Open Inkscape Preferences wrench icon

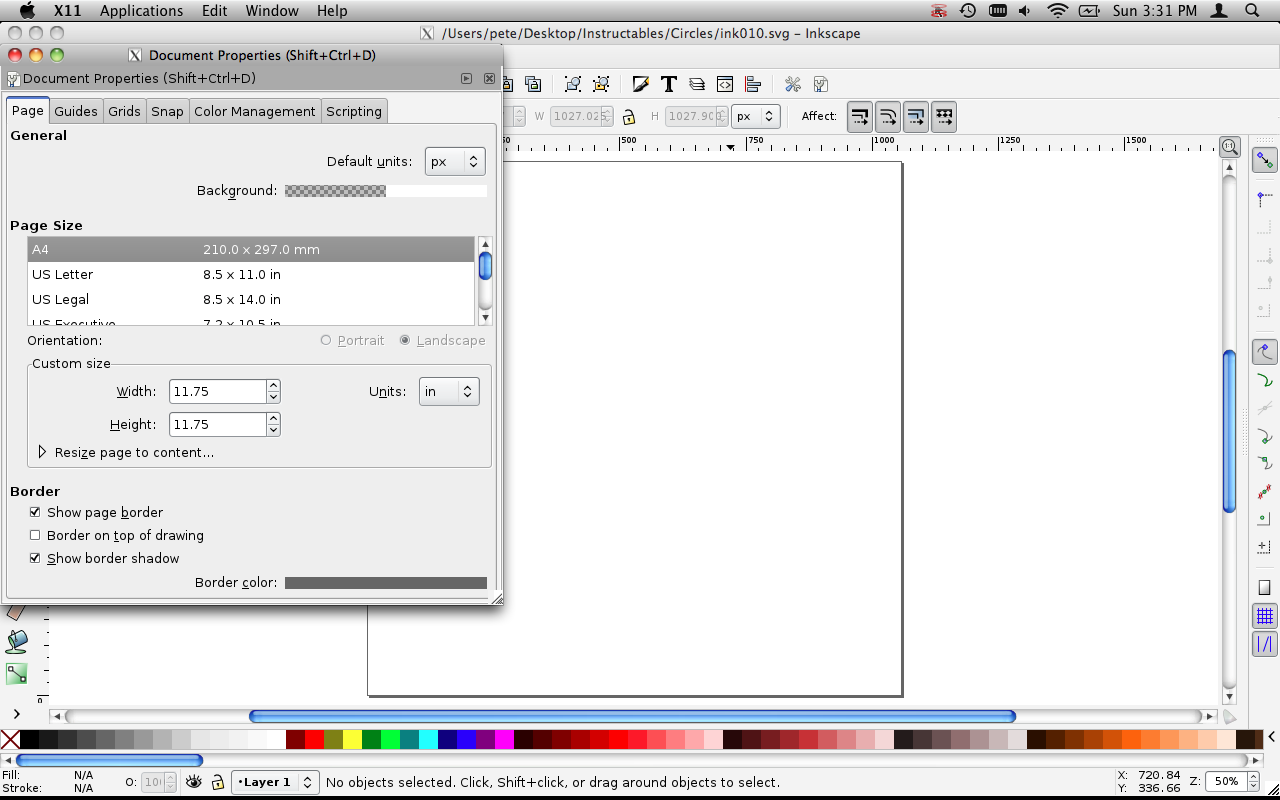point(792,84)
